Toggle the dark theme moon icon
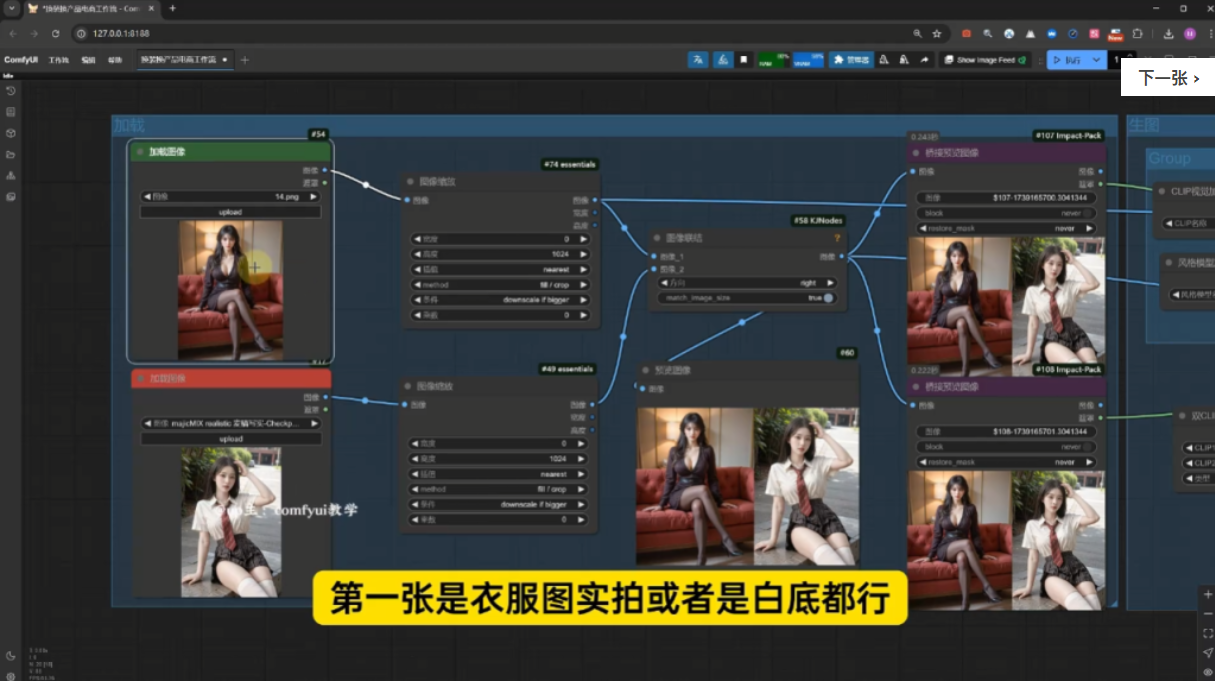This screenshot has height=681, width=1215. point(10,656)
